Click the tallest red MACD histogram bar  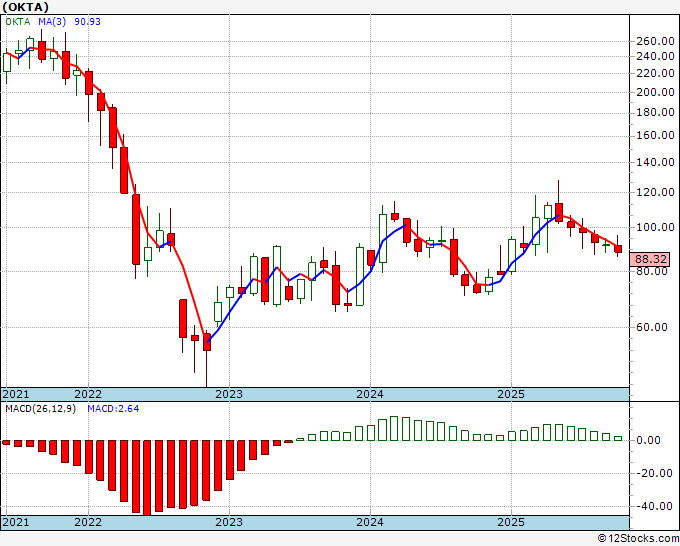pos(148,478)
